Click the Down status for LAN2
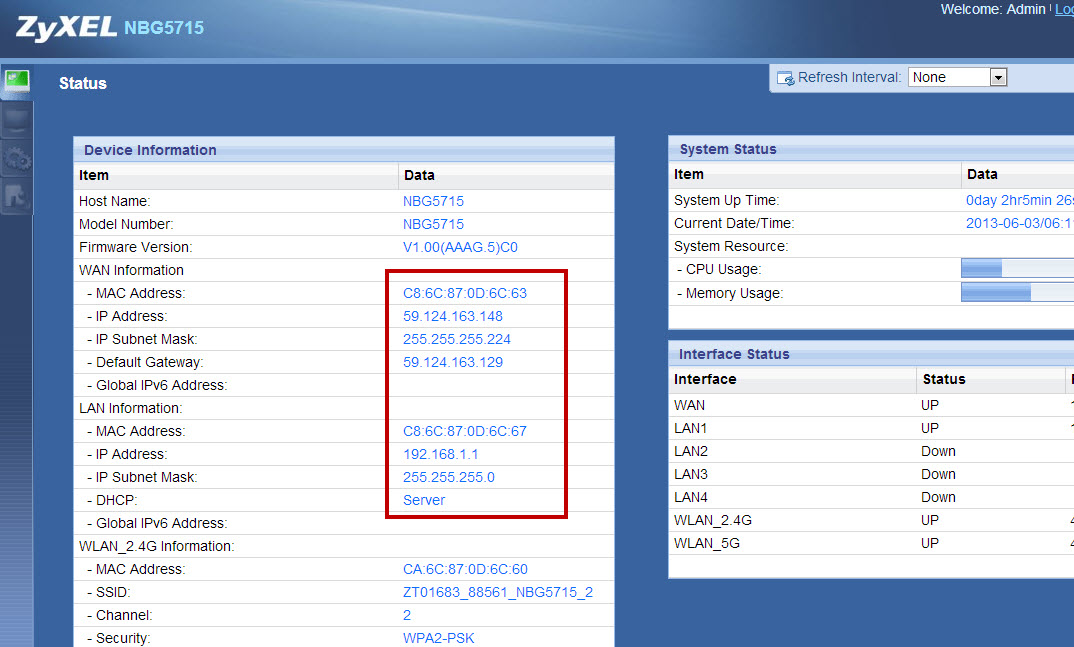The width and height of the screenshot is (1074, 647). pos(938,451)
